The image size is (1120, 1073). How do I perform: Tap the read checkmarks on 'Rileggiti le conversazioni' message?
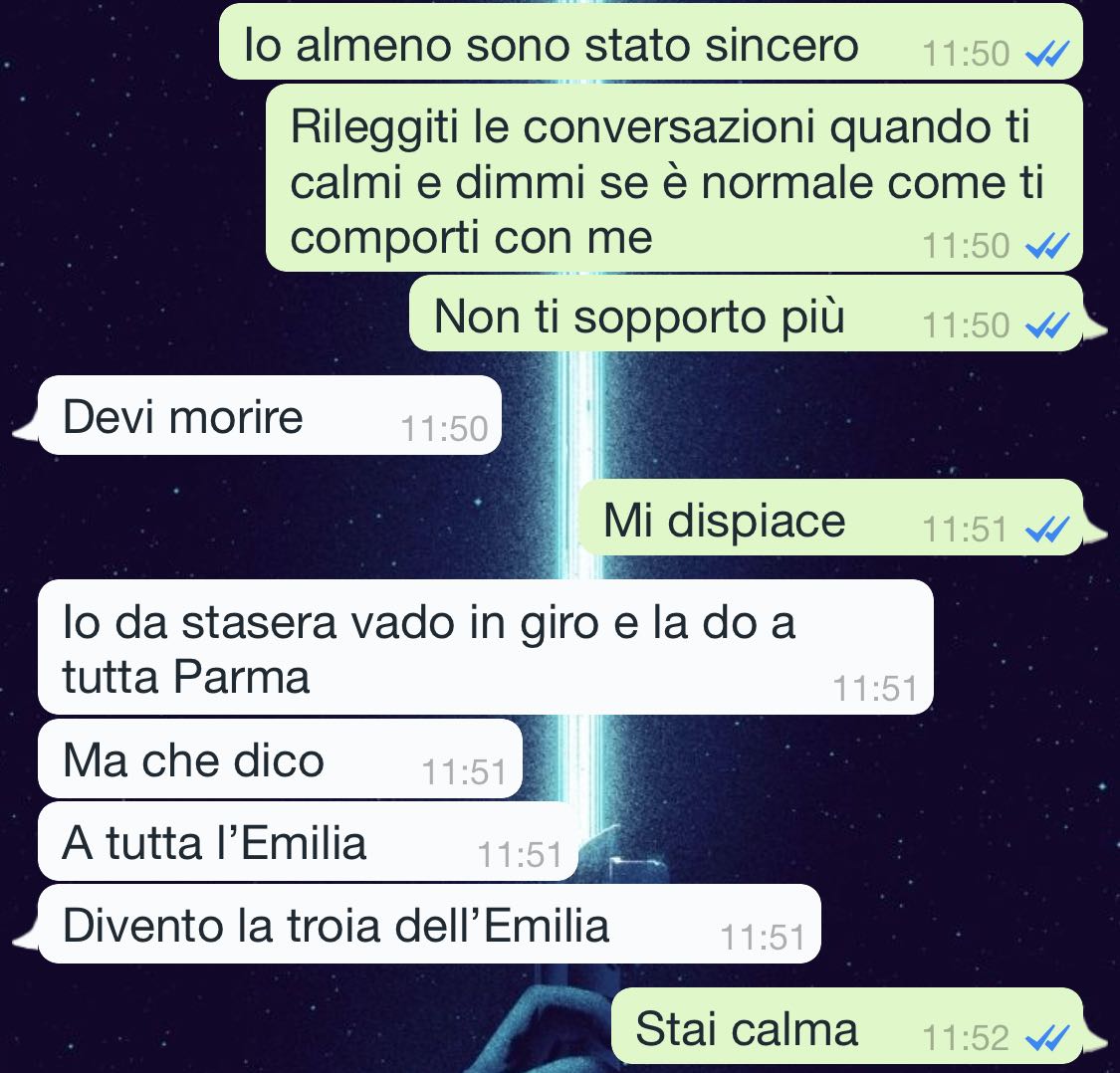tap(1047, 246)
